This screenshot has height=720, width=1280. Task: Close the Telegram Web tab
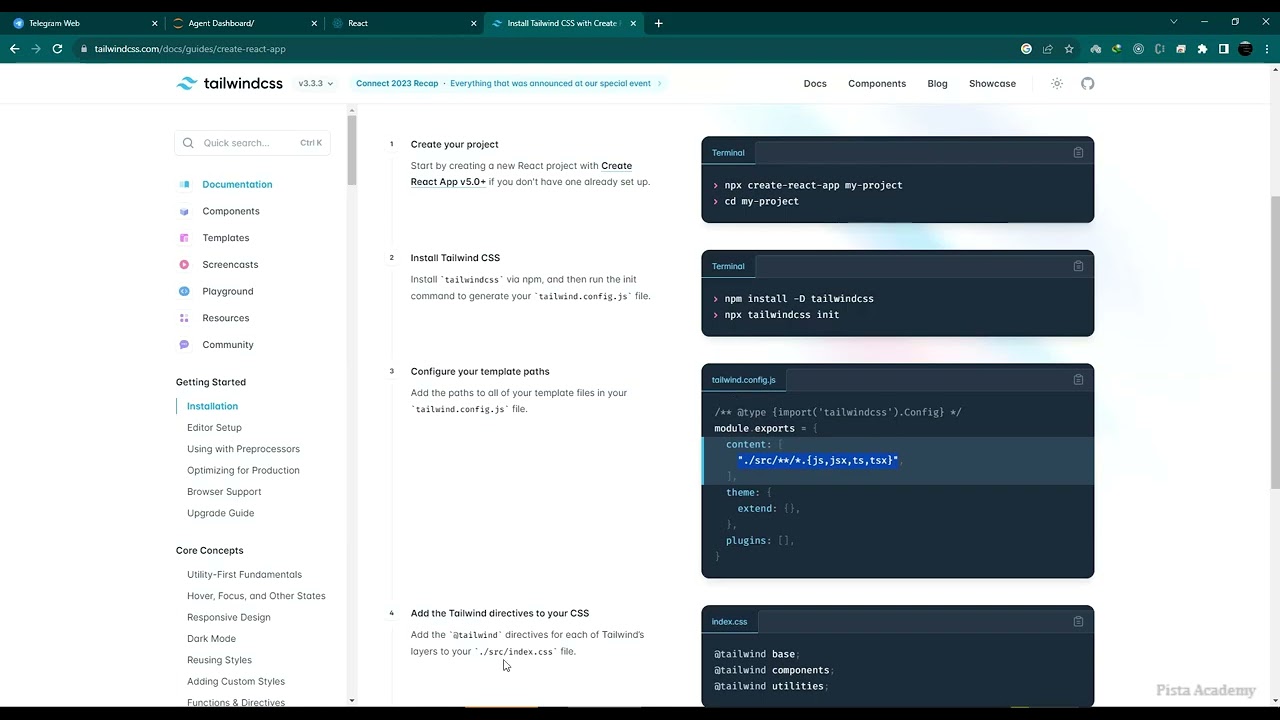(154, 23)
